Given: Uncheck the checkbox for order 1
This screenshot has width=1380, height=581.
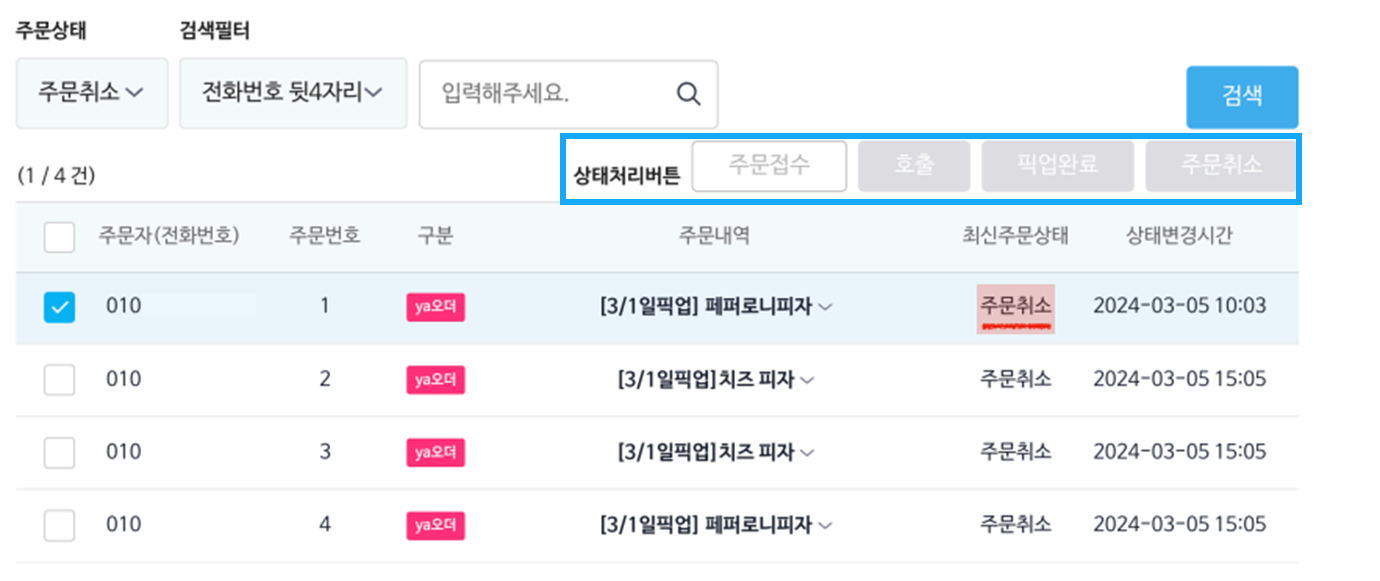Looking at the screenshot, I should [60, 308].
